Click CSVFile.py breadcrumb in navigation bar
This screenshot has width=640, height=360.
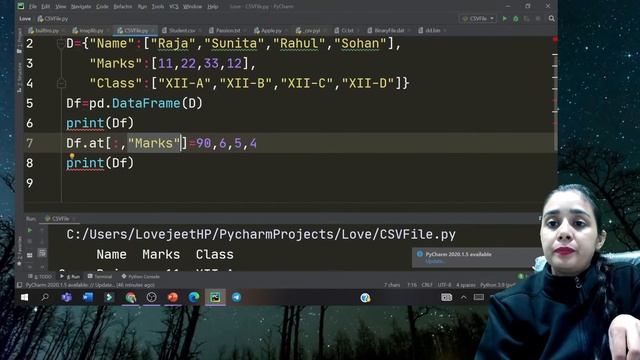tap(53, 19)
